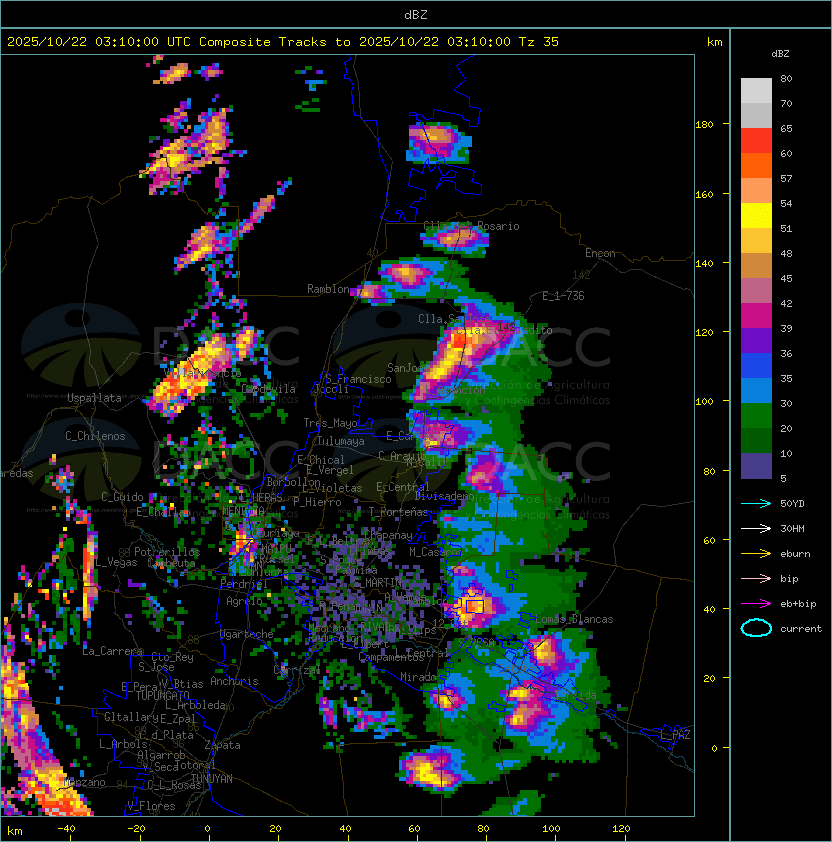Screen dimensions: 832x842
Task: Click the 'Ramblon' map label
Action: tap(328, 289)
